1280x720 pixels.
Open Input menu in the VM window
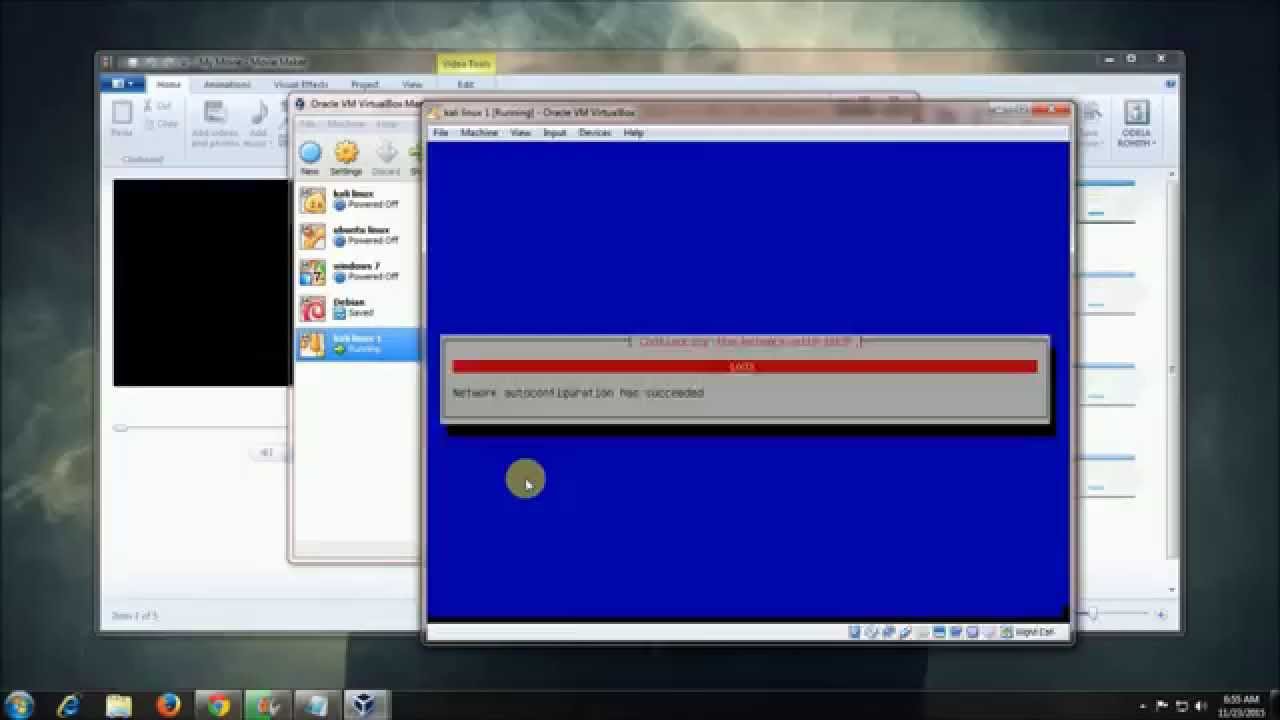(x=554, y=132)
